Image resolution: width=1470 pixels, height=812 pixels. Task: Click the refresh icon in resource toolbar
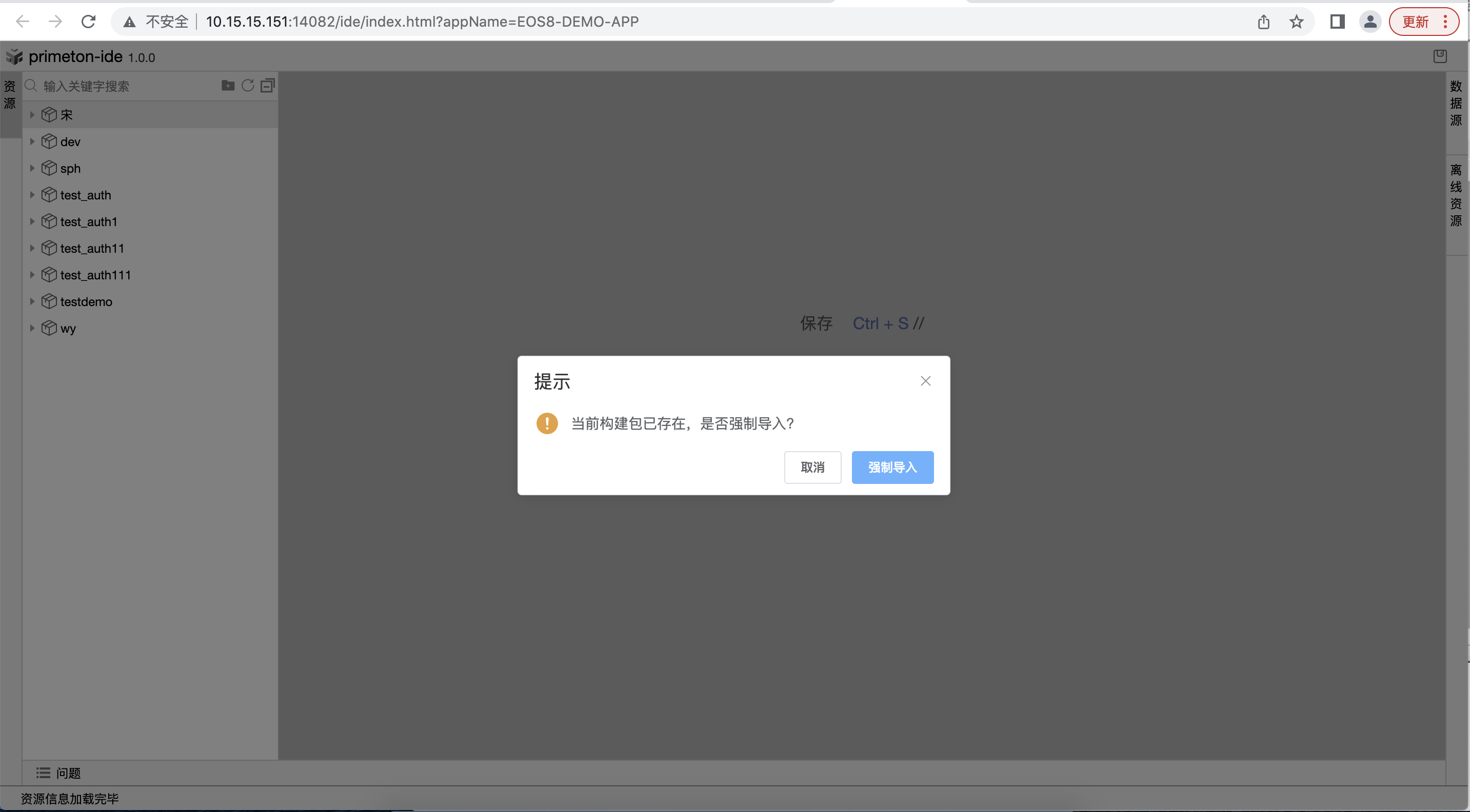pyautogui.click(x=248, y=86)
